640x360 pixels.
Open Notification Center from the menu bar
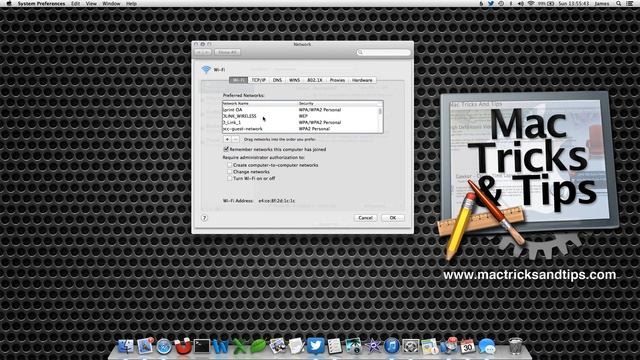(x=630, y=3)
